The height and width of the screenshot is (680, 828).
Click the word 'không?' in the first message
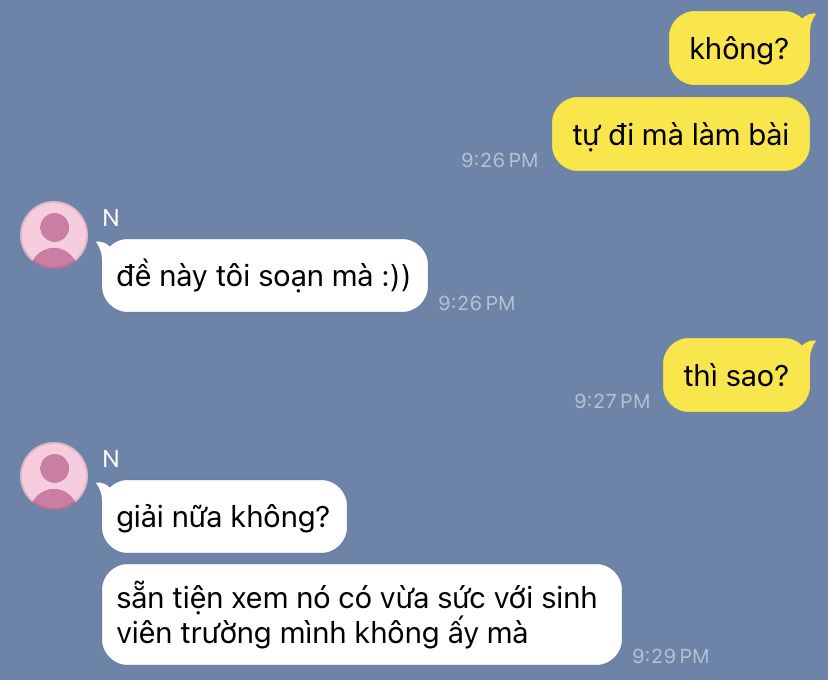(739, 49)
